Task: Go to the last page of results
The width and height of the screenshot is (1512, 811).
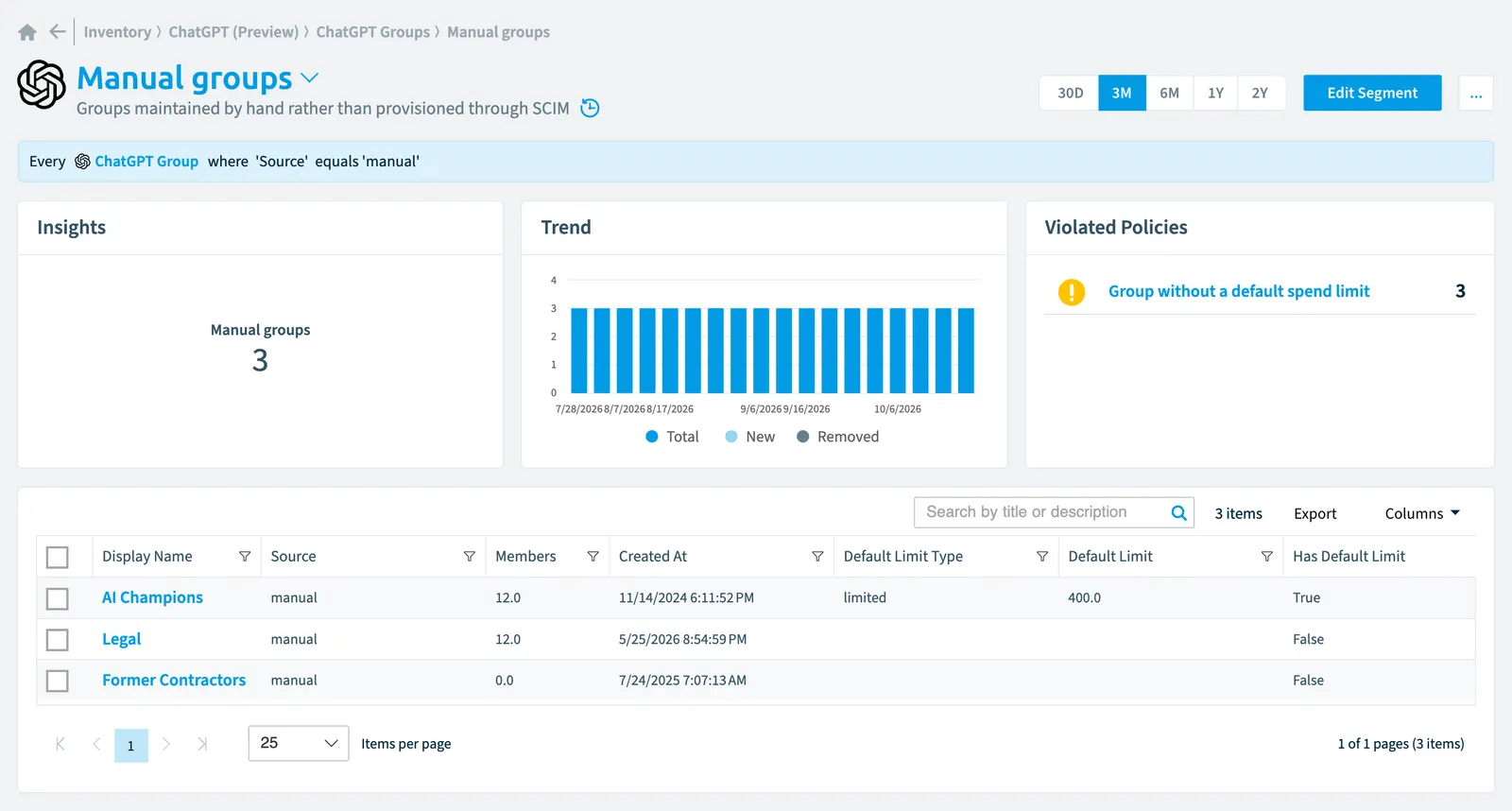Action: pyautogui.click(x=202, y=744)
